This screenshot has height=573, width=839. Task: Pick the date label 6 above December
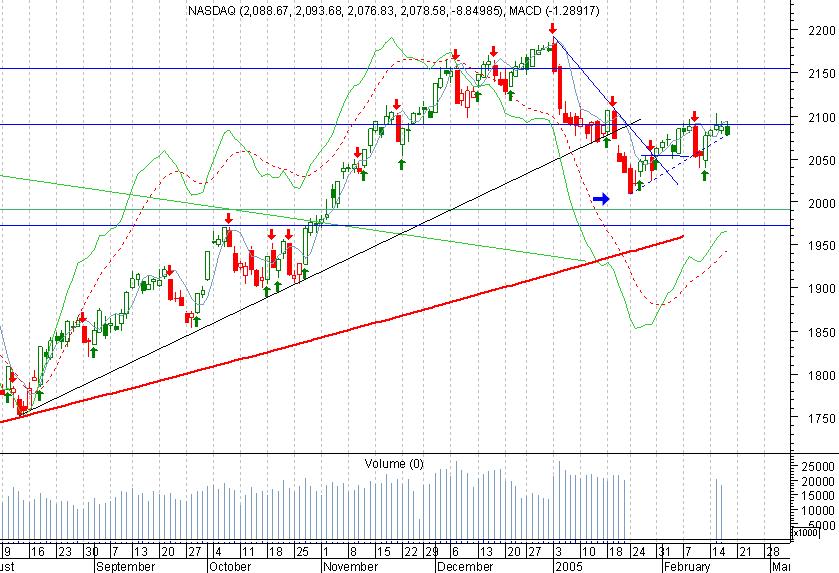pyautogui.click(x=455, y=552)
